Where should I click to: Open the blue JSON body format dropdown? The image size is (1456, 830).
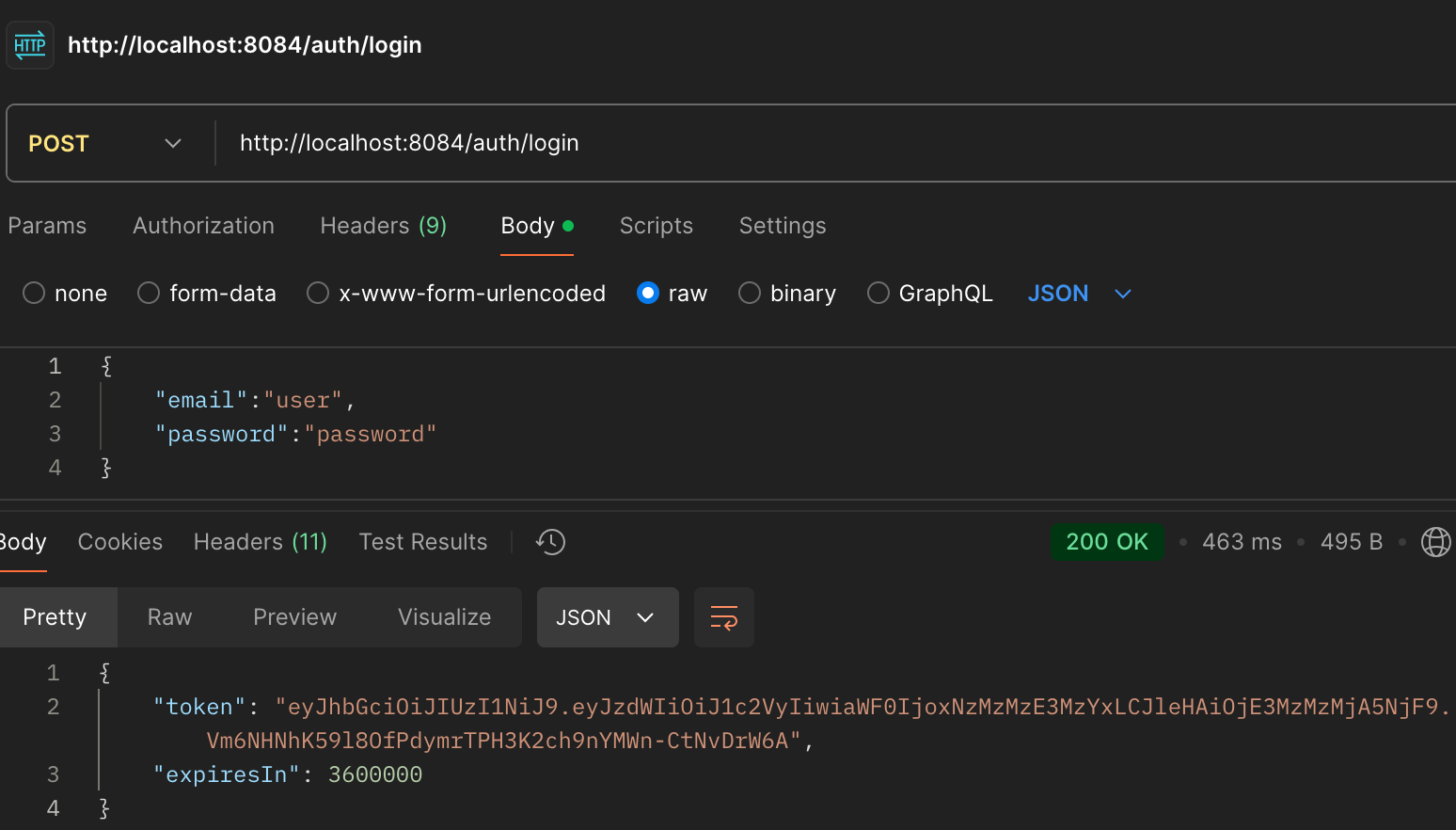click(1079, 294)
